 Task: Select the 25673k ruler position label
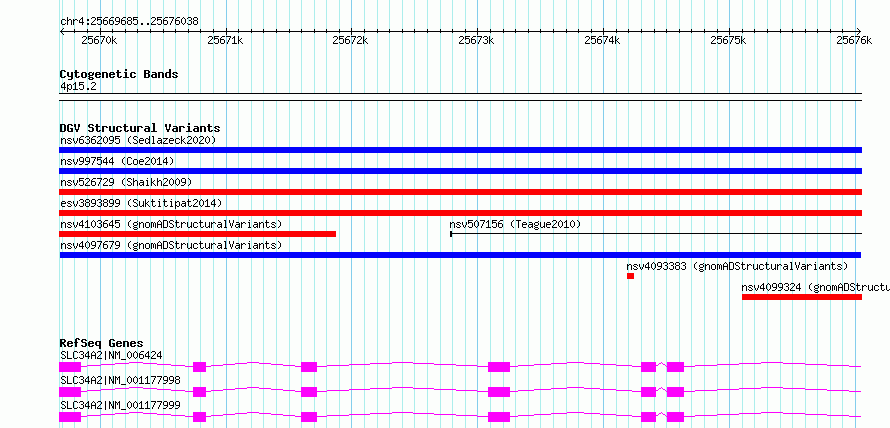(x=476, y=40)
